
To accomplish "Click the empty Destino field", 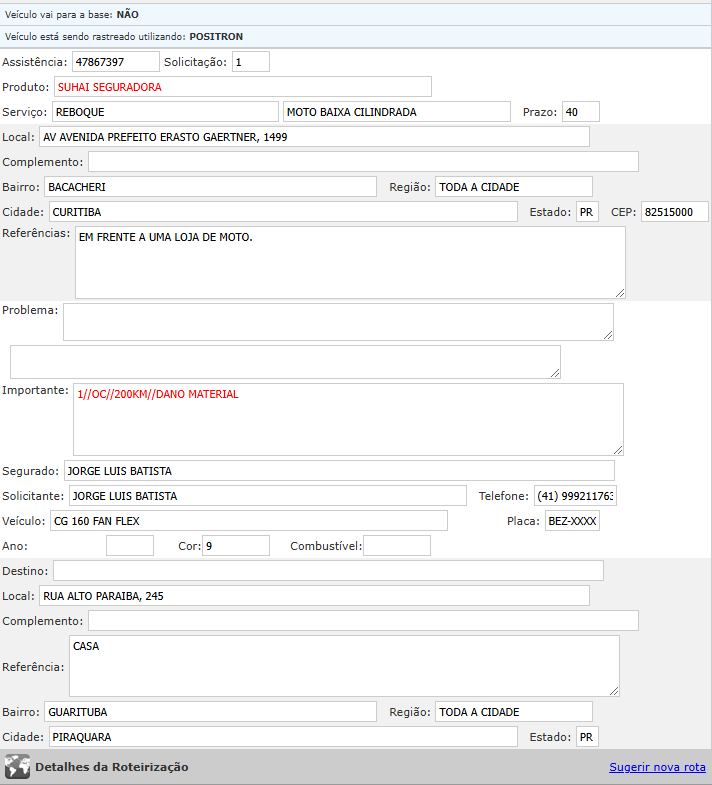I will [x=328, y=570].
